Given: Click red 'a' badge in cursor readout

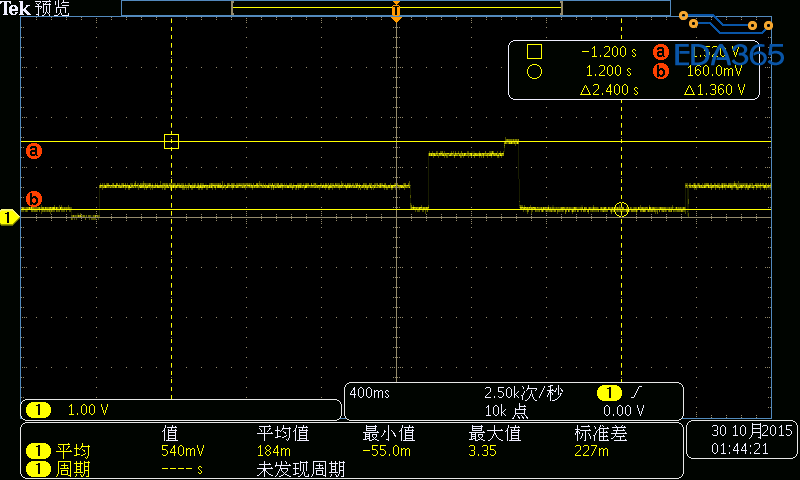Looking at the screenshot, I should click(661, 52).
